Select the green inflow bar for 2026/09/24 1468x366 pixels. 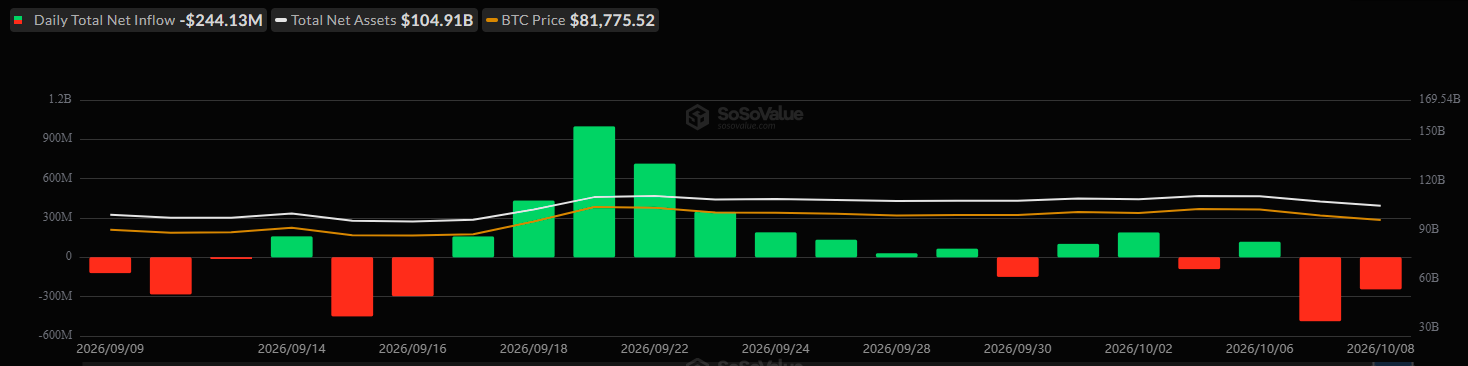[x=776, y=245]
